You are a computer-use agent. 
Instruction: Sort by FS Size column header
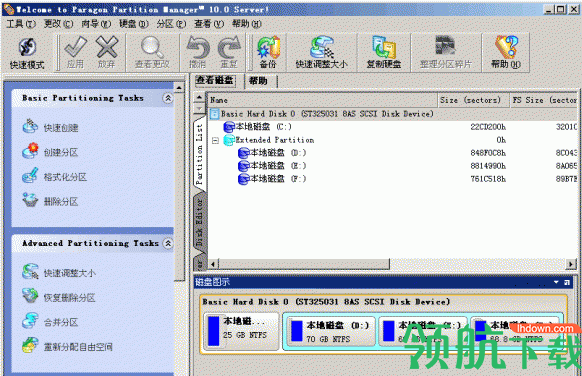(x=543, y=100)
